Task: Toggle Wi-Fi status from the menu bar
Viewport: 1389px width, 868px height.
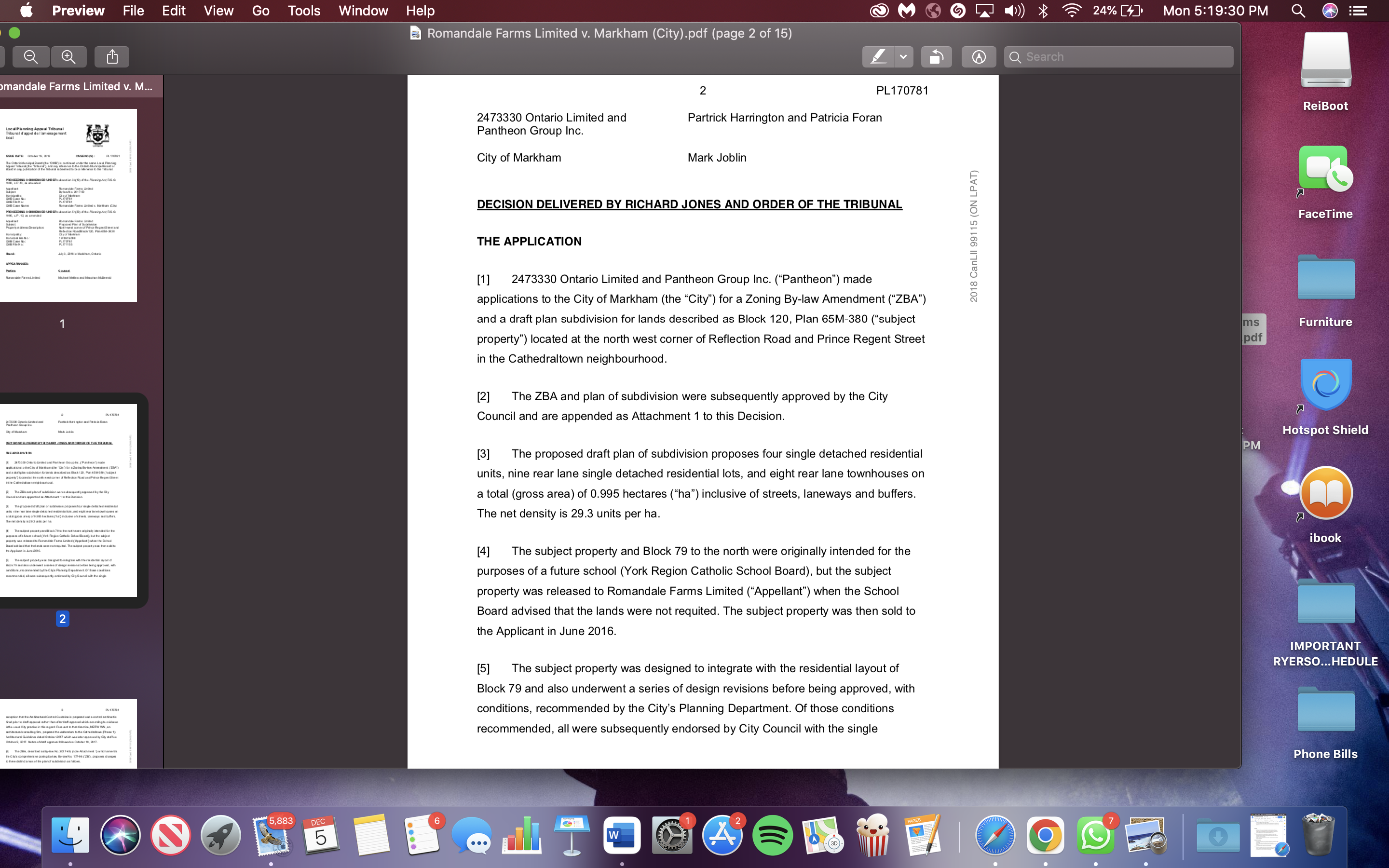Action: (1072, 10)
